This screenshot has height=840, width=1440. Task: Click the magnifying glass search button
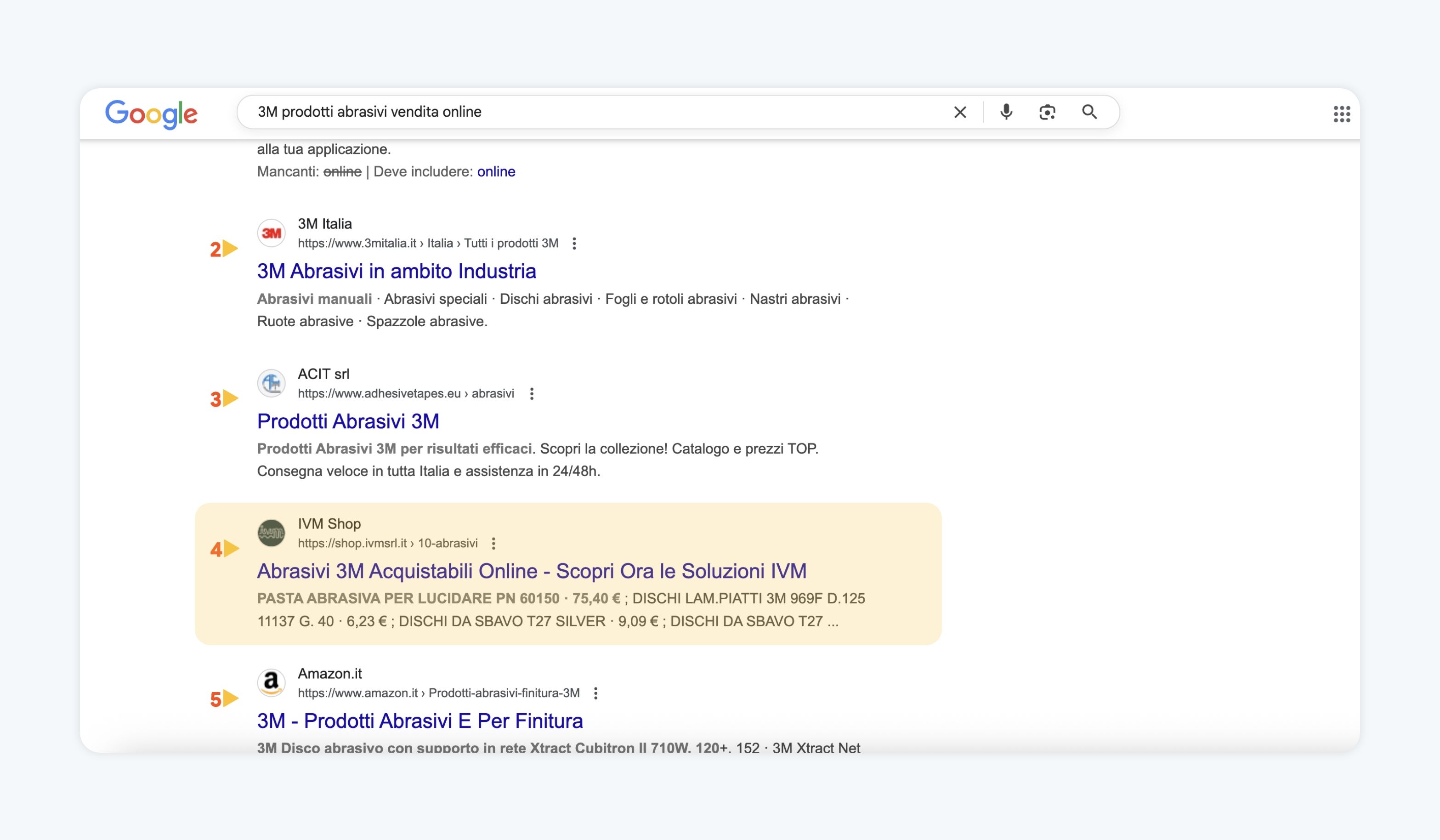(x=1089, y=112)
